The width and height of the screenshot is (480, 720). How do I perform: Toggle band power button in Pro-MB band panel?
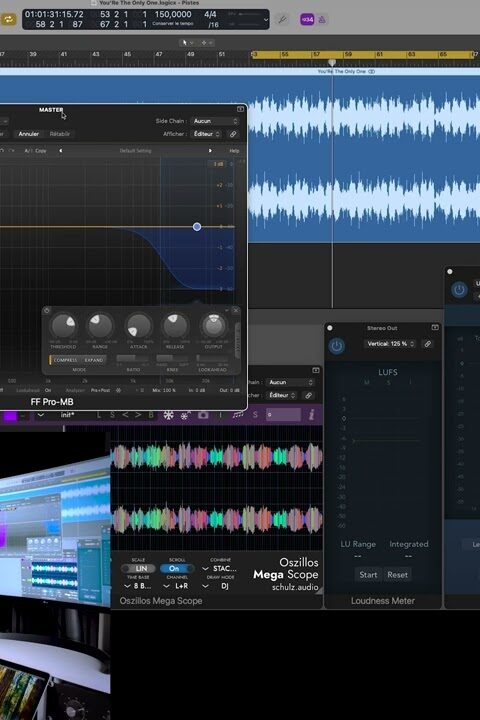[x=46, y=311]
